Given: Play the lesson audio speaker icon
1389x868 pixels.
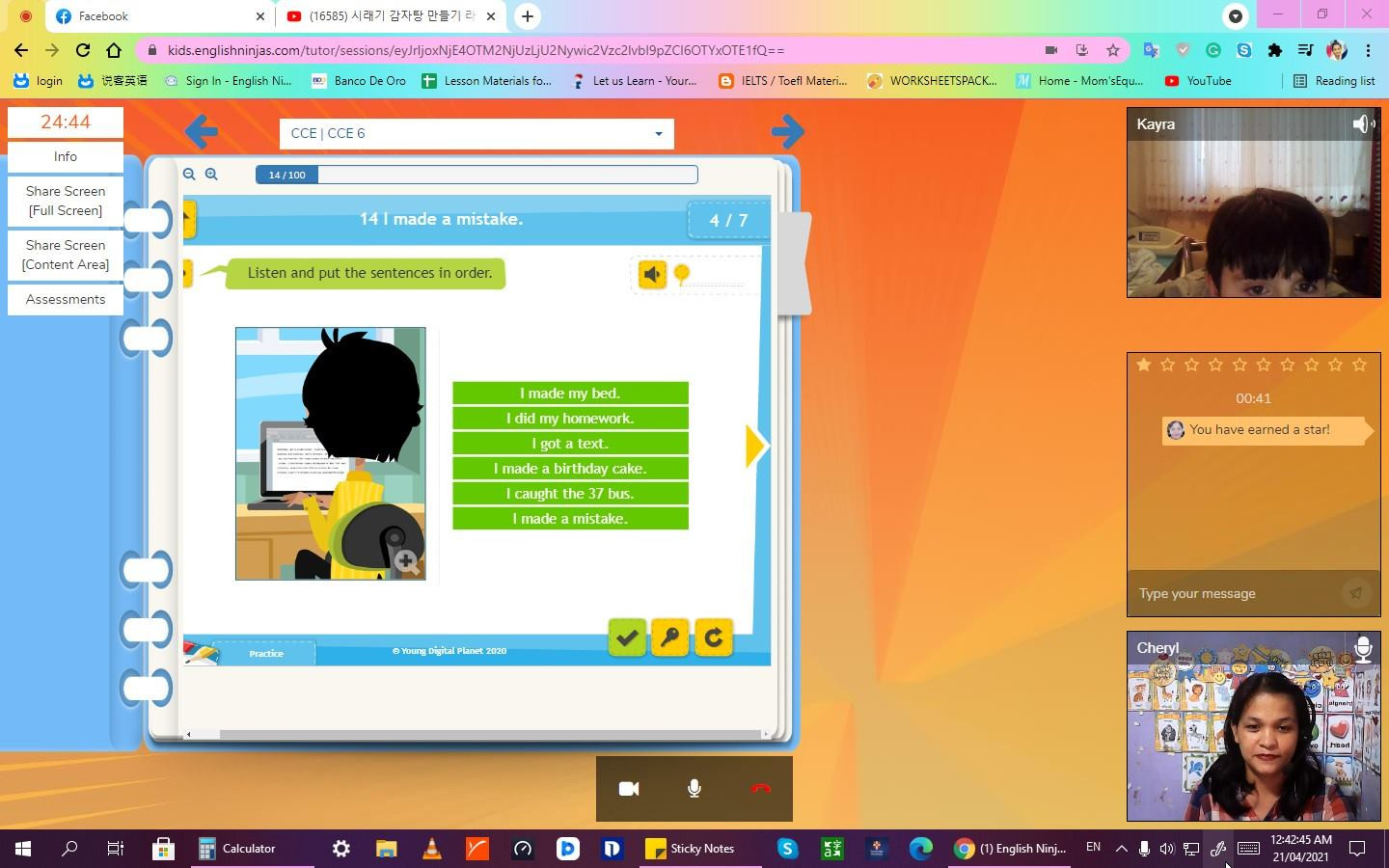Looking at the screenshot, I should 652,275.
